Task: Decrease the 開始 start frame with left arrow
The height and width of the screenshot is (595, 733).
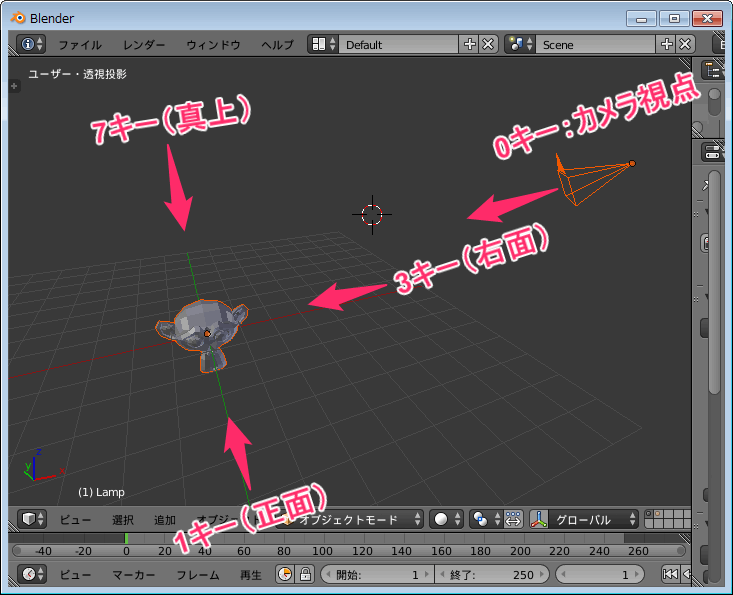Action: [328, 574]
